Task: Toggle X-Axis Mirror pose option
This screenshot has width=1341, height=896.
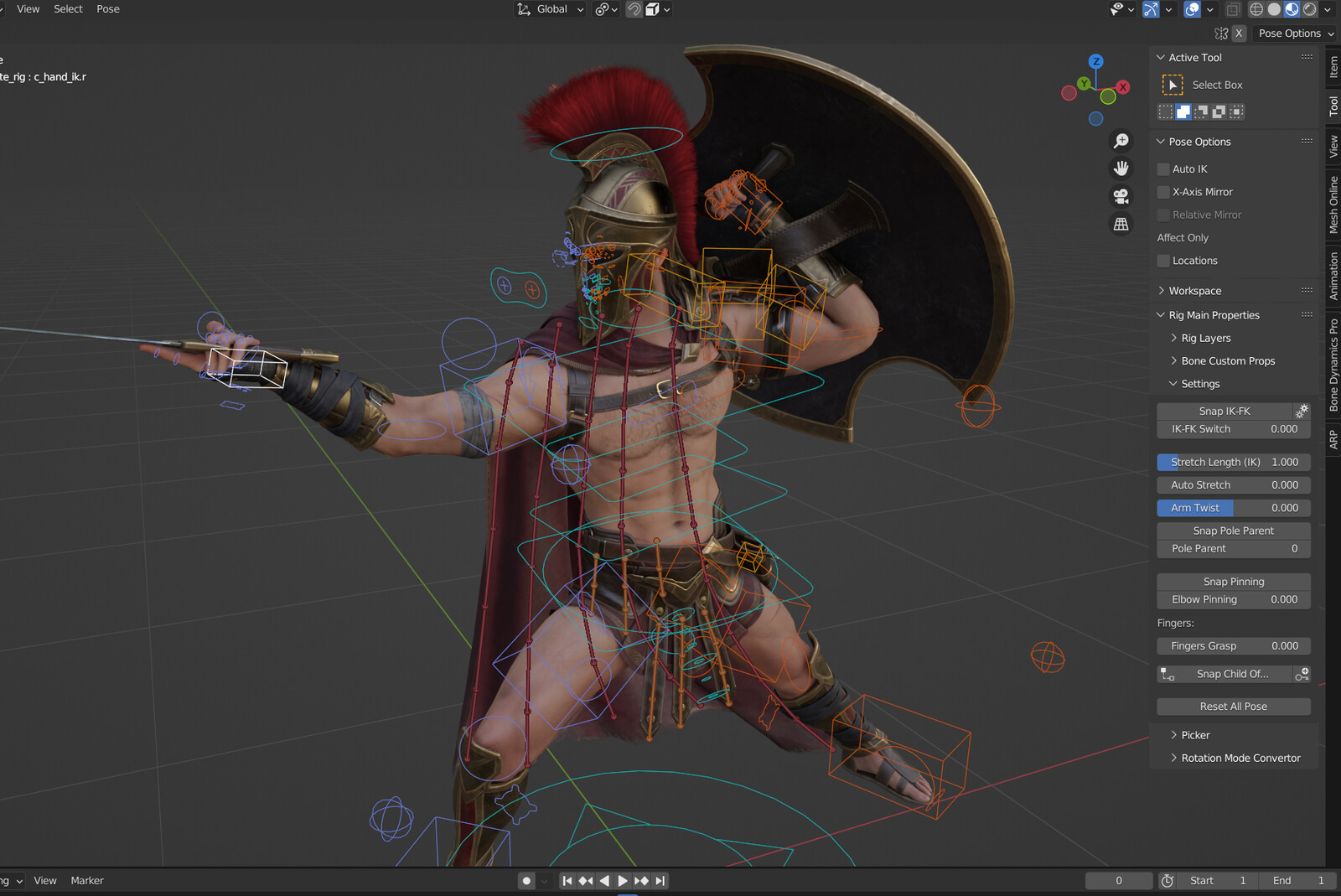Action: point(1163,192)
